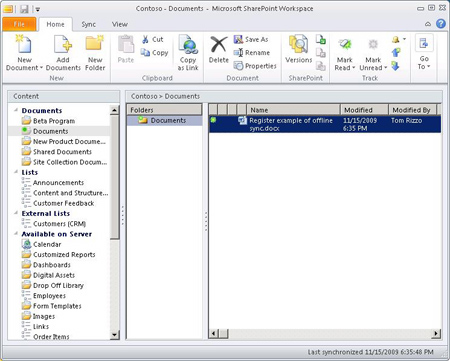Open document Properties
450x361 pixels.
[x=255, y=66]
